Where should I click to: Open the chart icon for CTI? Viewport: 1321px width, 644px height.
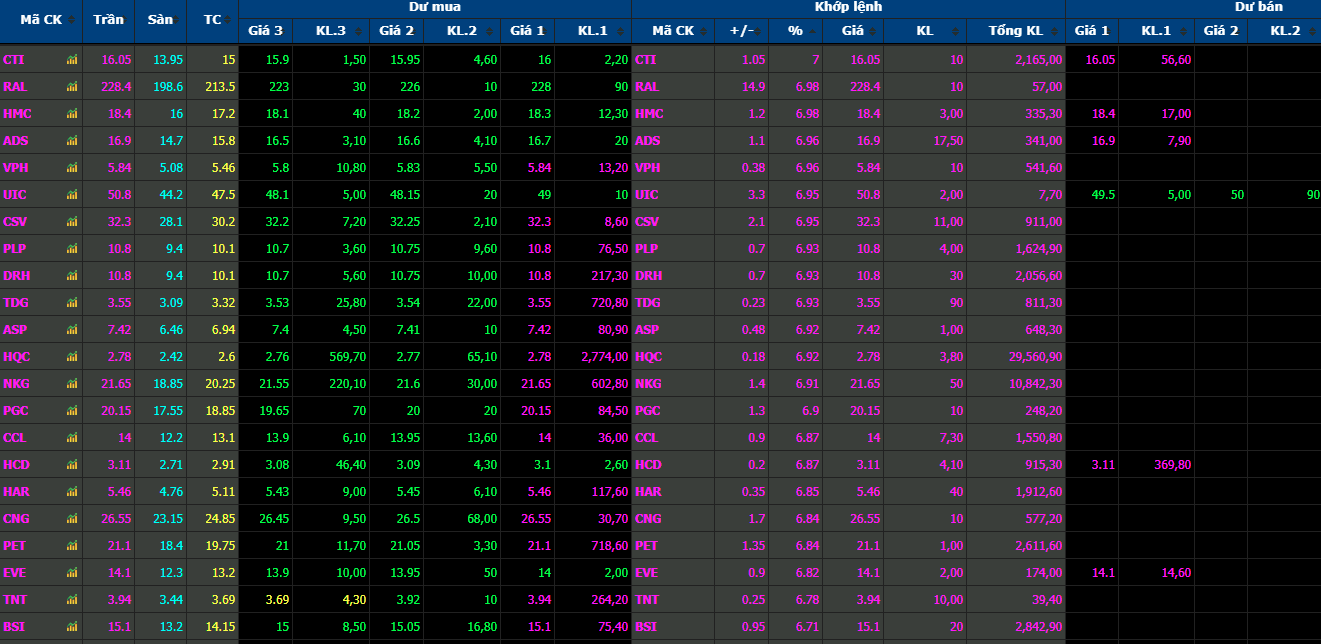(71, 60)
